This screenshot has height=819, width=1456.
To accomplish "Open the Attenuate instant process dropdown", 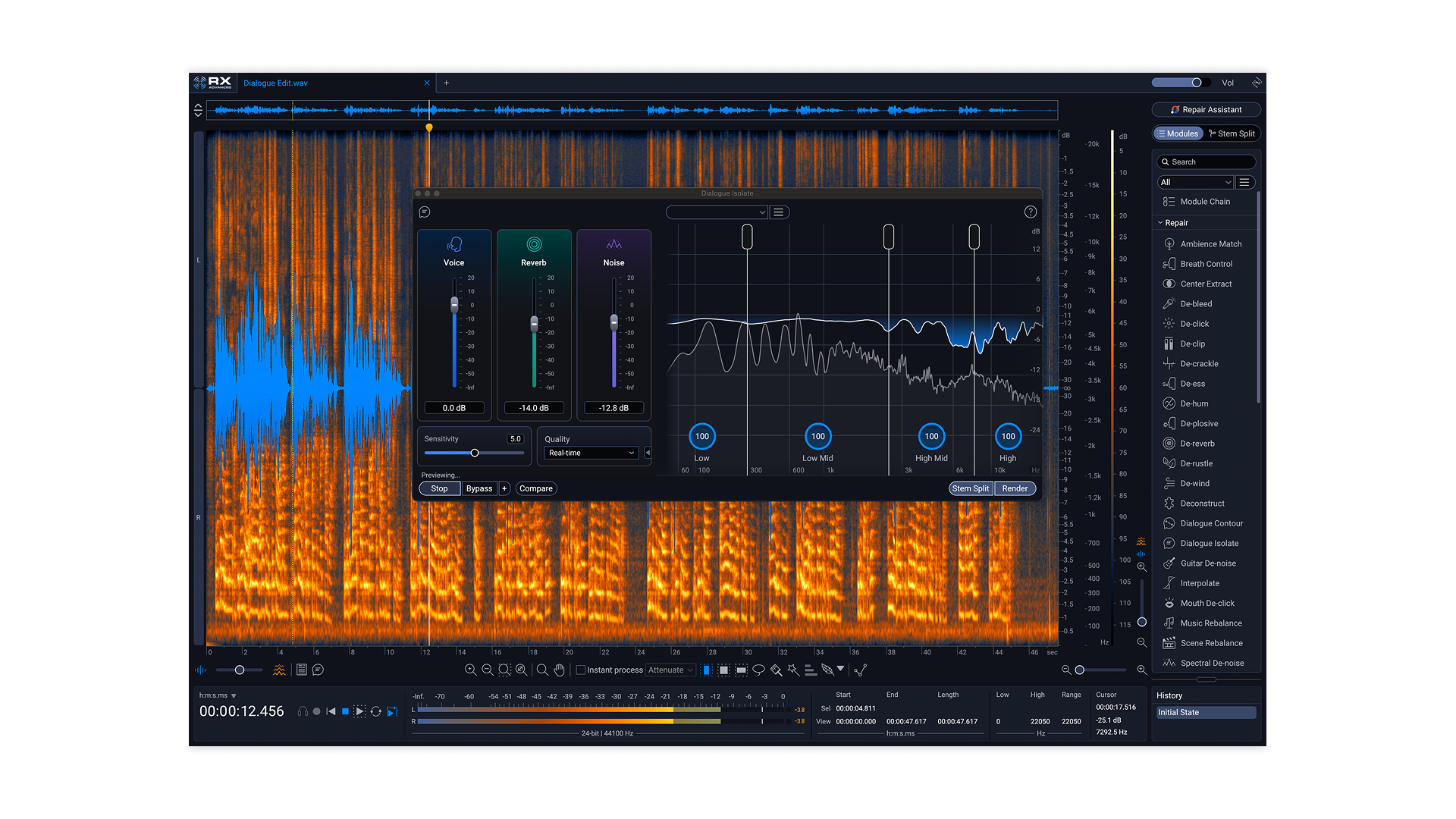I will point(670,670).
